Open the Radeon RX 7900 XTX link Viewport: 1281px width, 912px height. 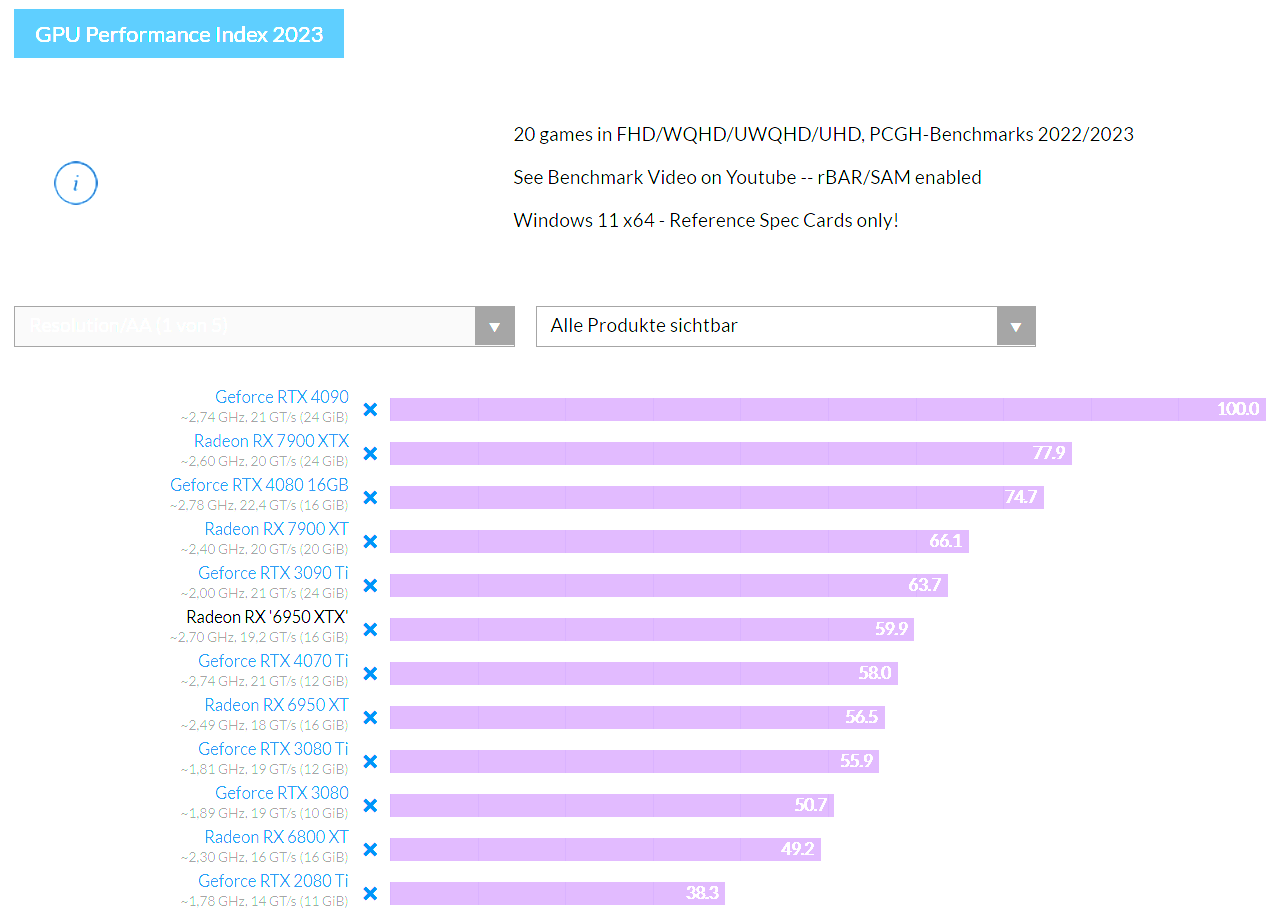[271, 441]
